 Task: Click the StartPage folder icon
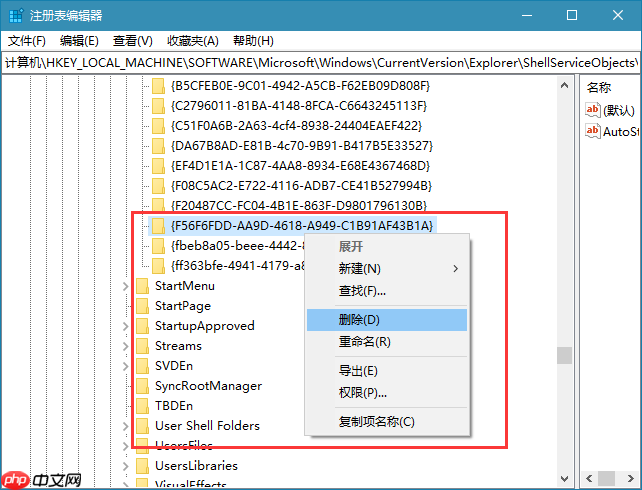[x=142, y=306]
